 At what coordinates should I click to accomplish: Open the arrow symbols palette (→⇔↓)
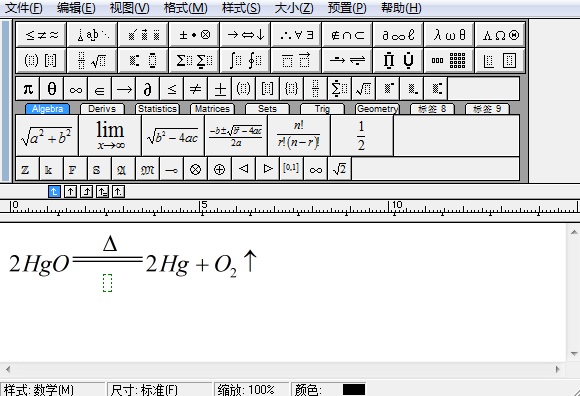(x=246, y=34)
